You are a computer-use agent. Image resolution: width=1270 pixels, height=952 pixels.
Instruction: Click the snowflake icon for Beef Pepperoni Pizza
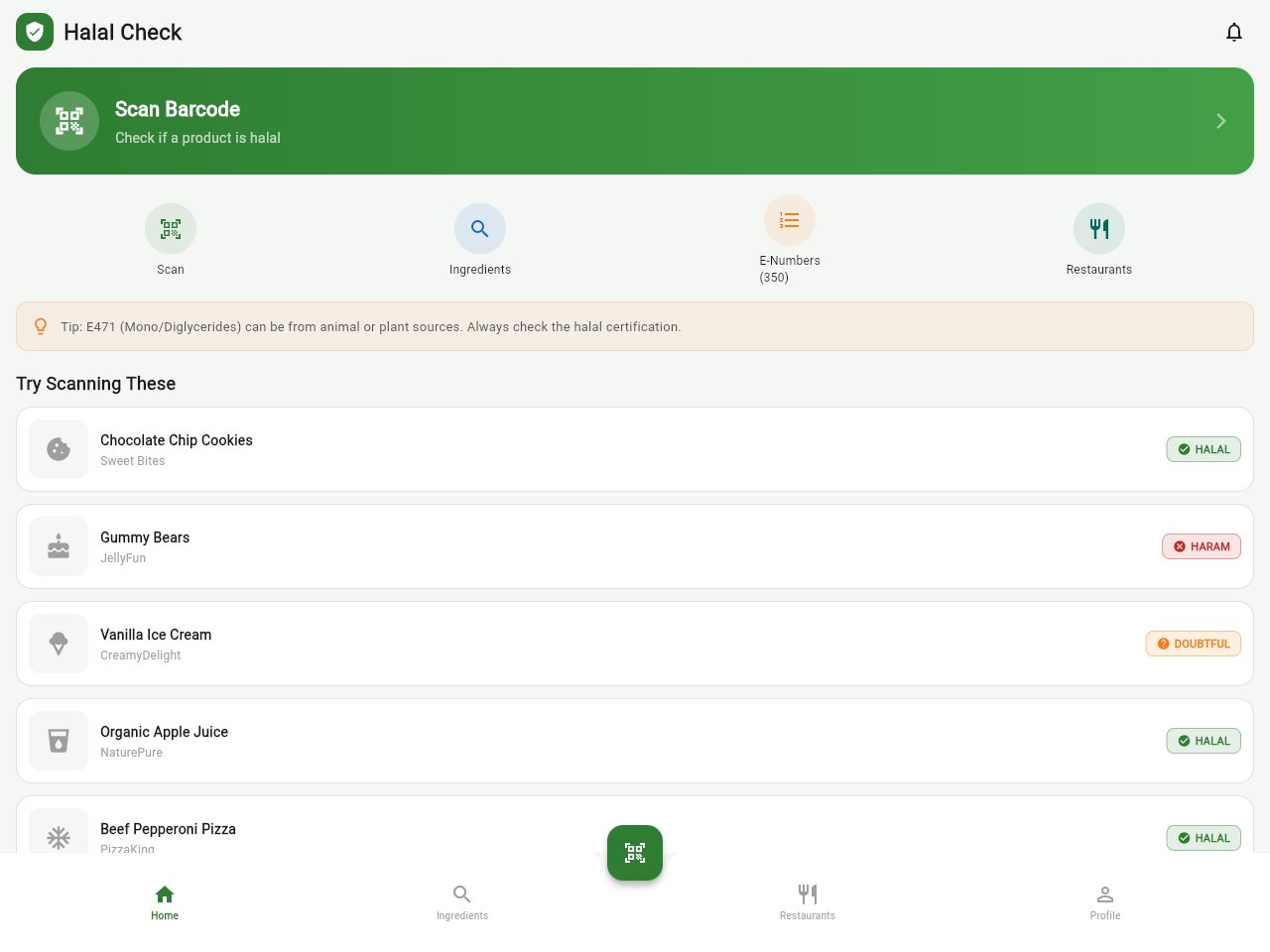59,838
